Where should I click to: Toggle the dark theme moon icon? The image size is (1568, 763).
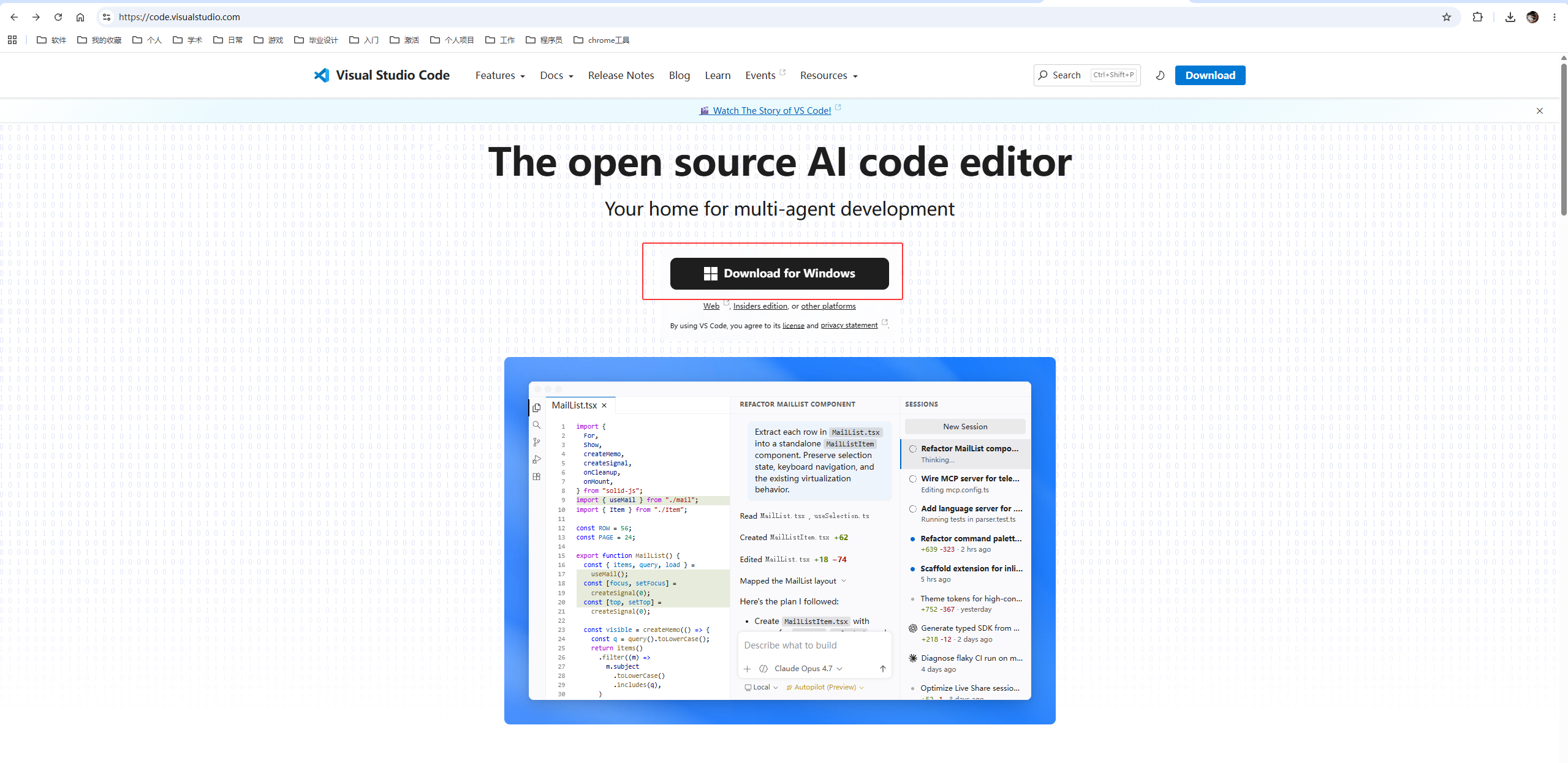[1160, 75]
